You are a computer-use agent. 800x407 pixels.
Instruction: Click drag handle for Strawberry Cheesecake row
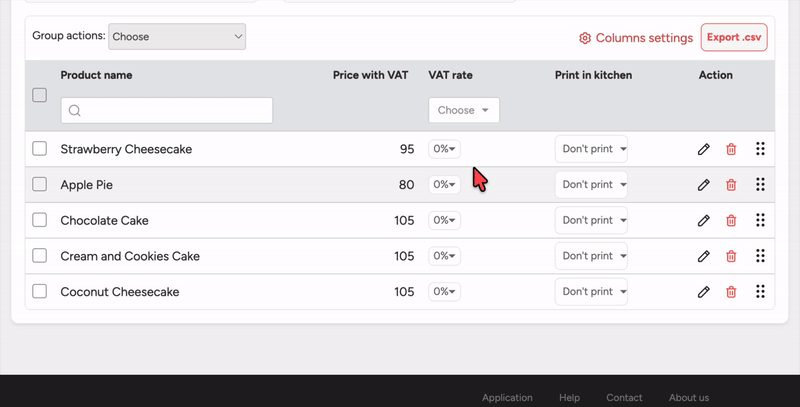click(x=760, y=149)
